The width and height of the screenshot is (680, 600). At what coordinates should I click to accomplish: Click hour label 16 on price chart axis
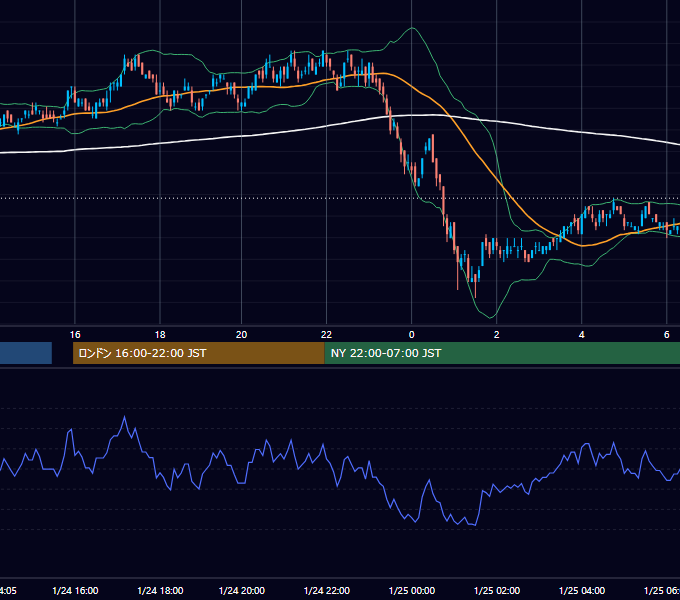point(75,334)
